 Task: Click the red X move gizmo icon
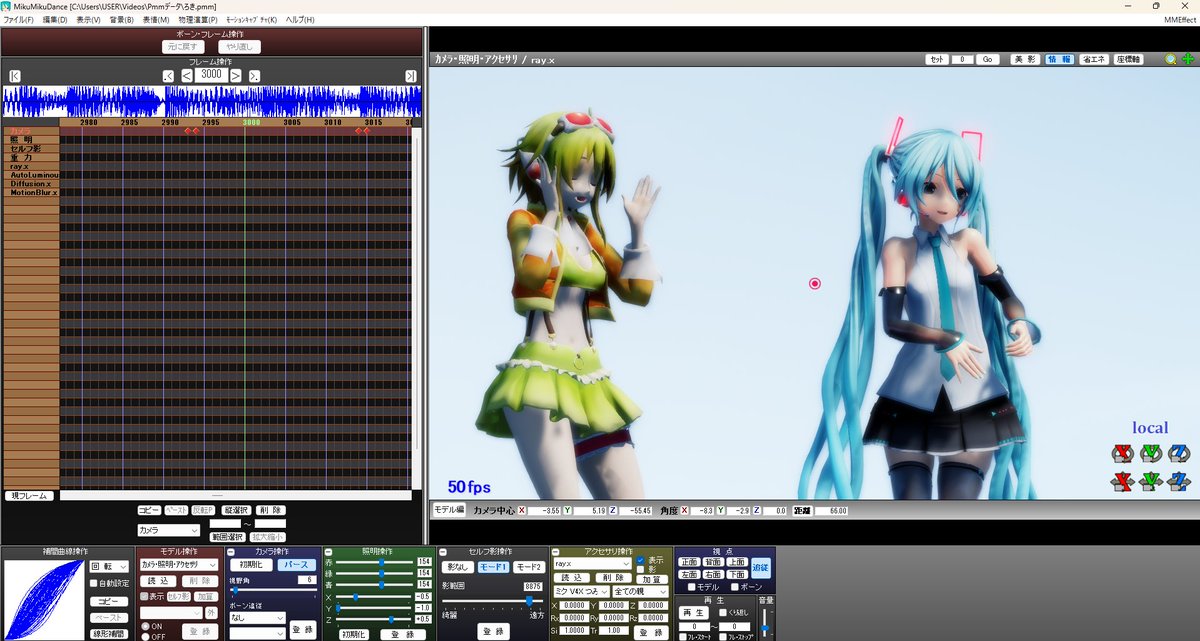click(x=1121, y=481)
